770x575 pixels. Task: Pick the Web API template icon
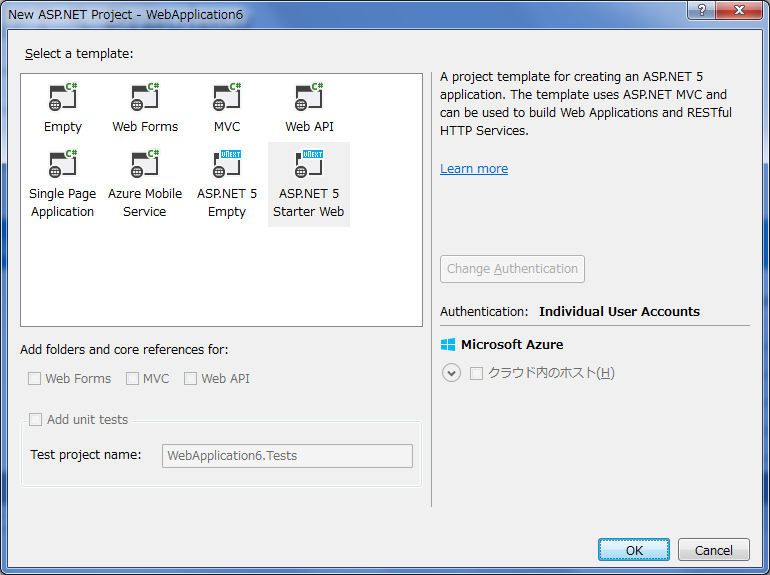tap(309, 97)
